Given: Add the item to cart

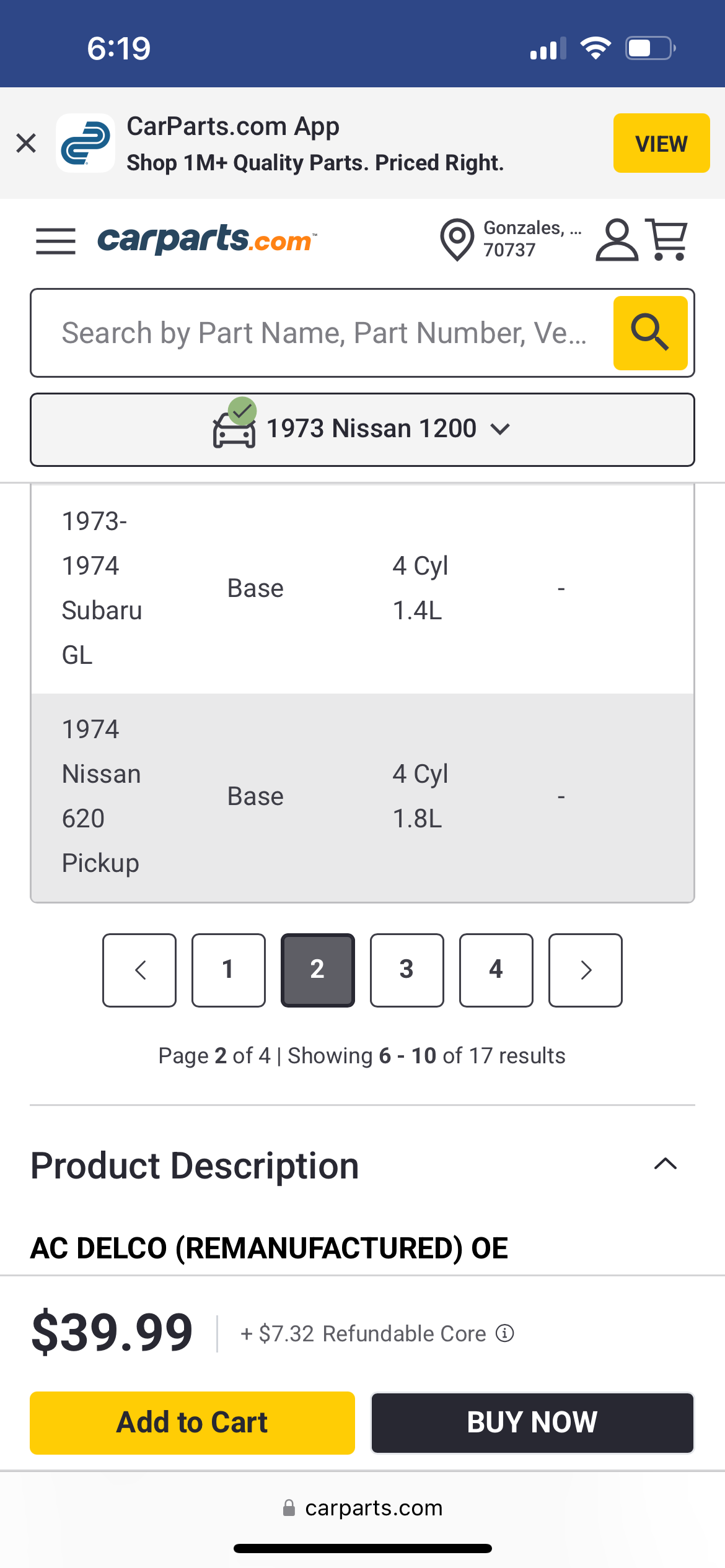Looking at the screenshot, I should (x=192, y=1422).
